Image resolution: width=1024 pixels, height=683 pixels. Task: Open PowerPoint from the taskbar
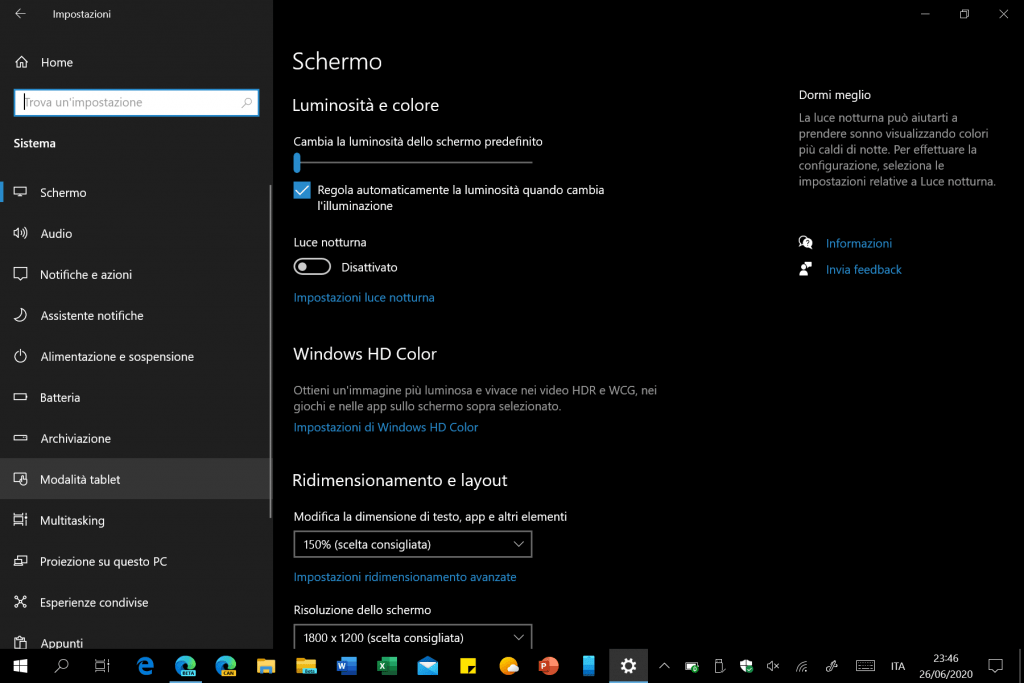[x=548, y=665]
